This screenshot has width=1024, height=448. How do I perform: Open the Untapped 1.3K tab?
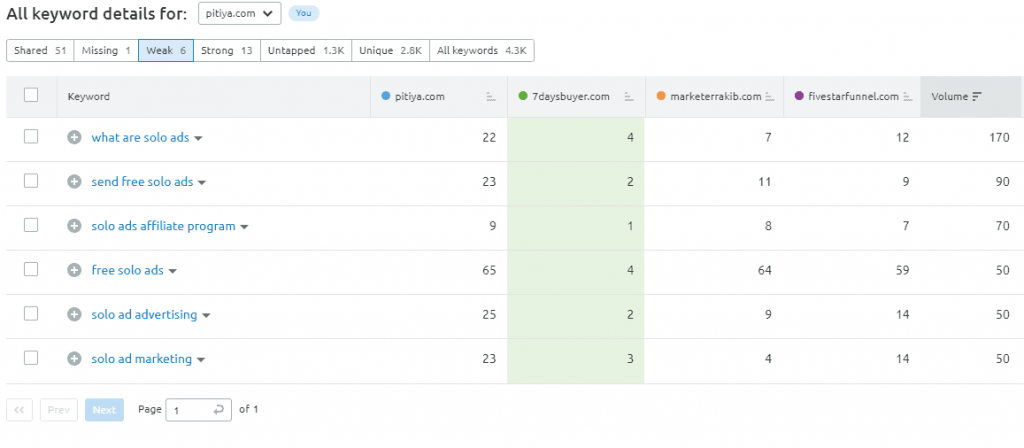click(x=306, y=50)
